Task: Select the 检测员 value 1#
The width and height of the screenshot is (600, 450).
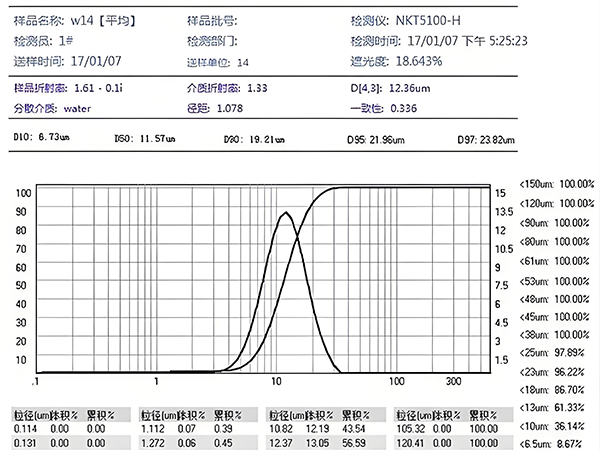Action: click(66, 41)
